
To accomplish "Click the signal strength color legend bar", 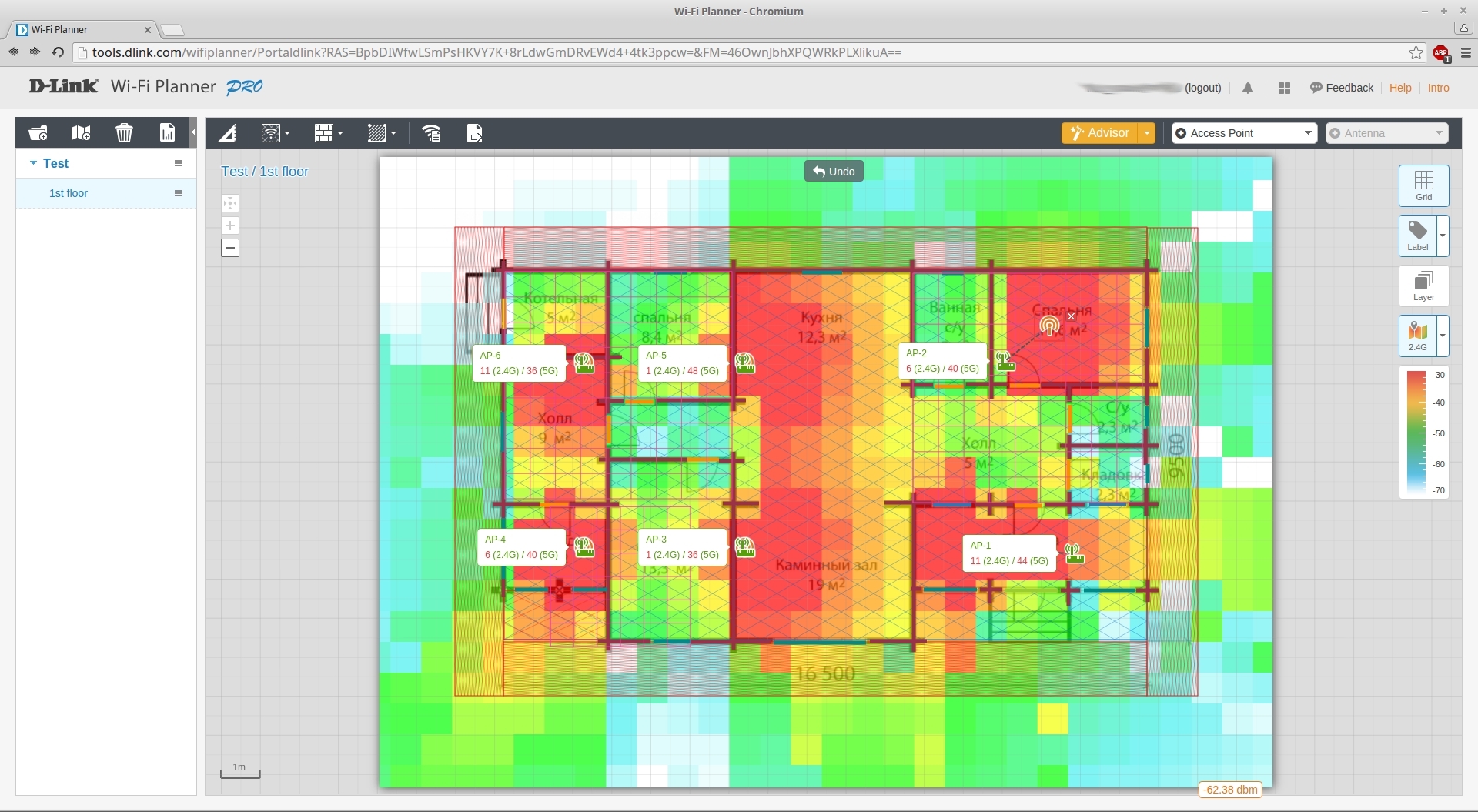I will 1416,433.
